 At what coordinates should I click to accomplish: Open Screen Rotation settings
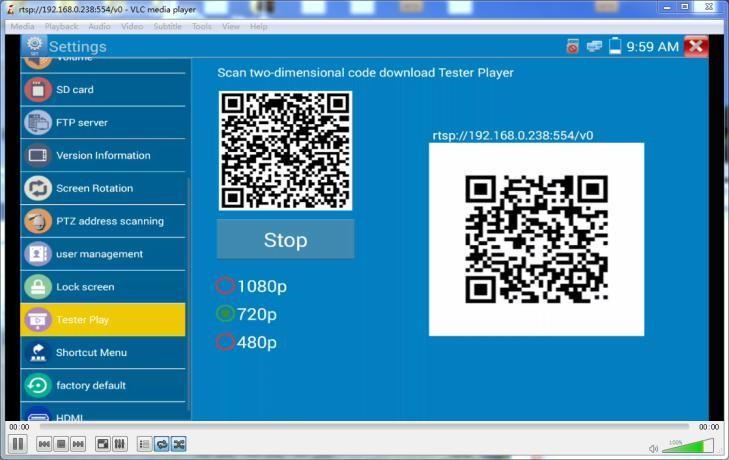pyautogui.click(x=103, y=188)
